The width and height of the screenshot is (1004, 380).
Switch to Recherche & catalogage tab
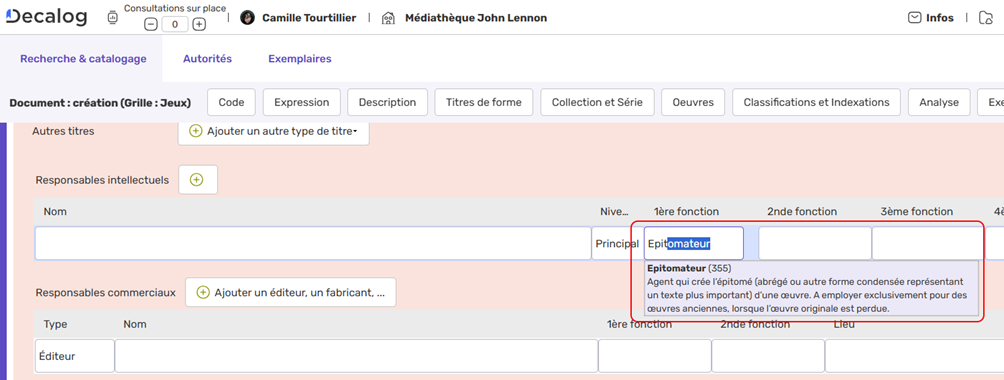[x=83, y=59]
